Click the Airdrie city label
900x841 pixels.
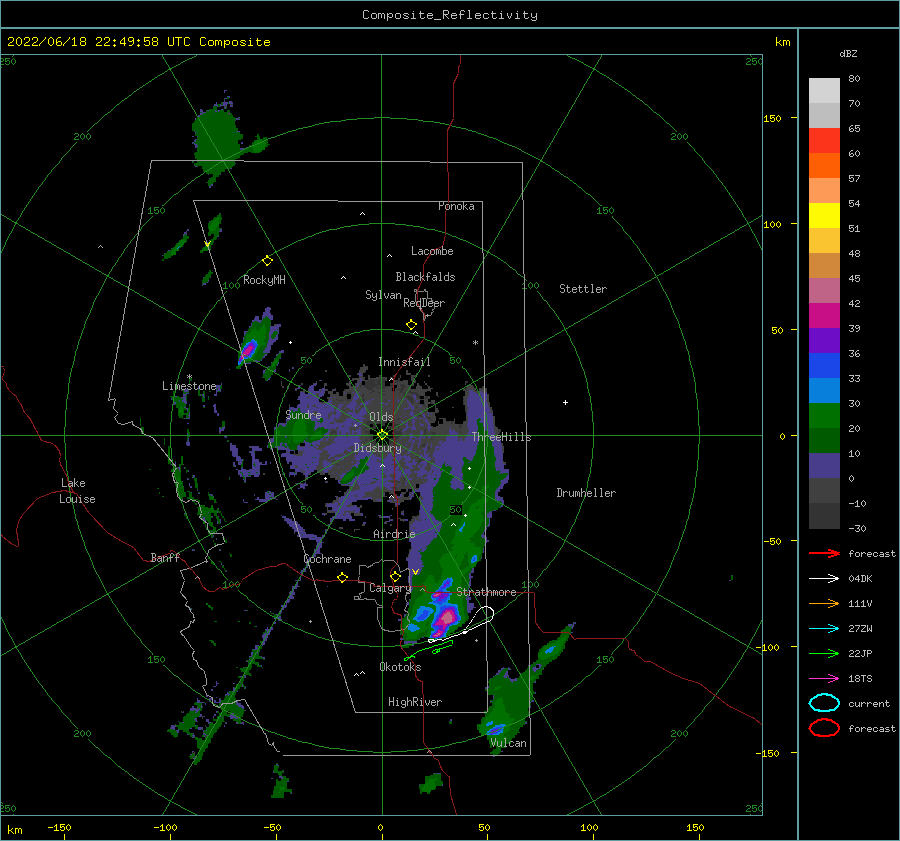tap(394, 534)
